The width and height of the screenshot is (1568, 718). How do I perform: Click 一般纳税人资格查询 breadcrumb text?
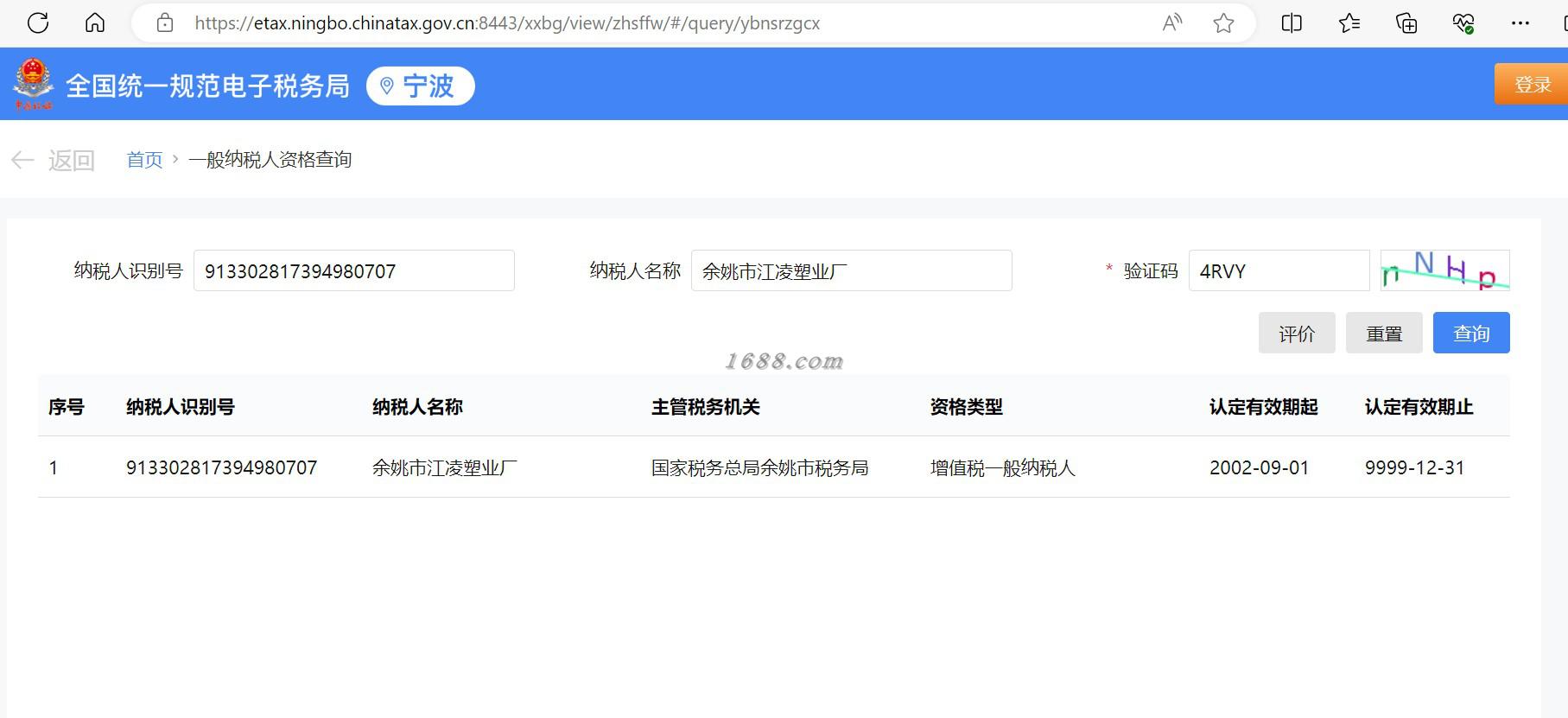click(270, 160)
